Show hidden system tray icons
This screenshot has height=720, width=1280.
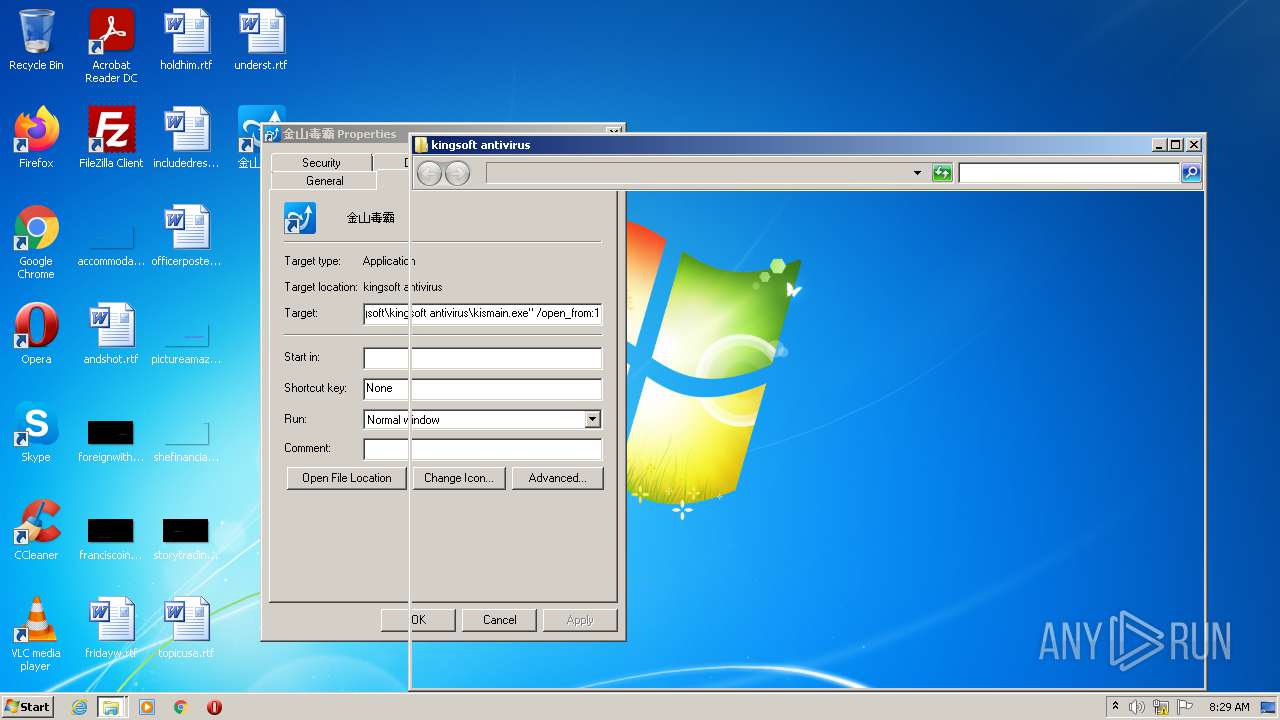1115,707
